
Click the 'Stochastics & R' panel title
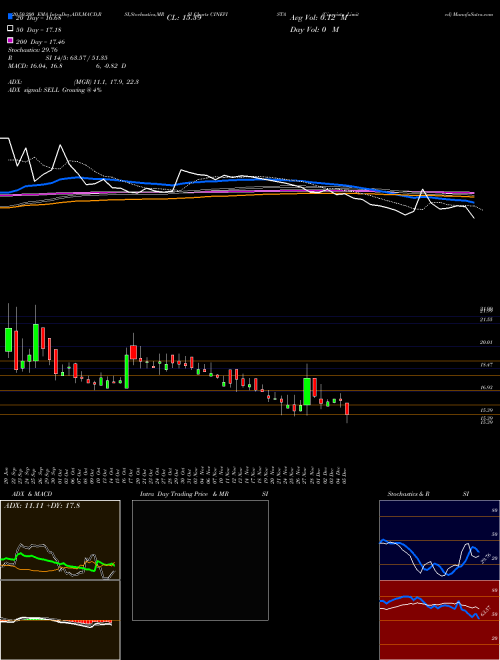(x=409, y=494)
